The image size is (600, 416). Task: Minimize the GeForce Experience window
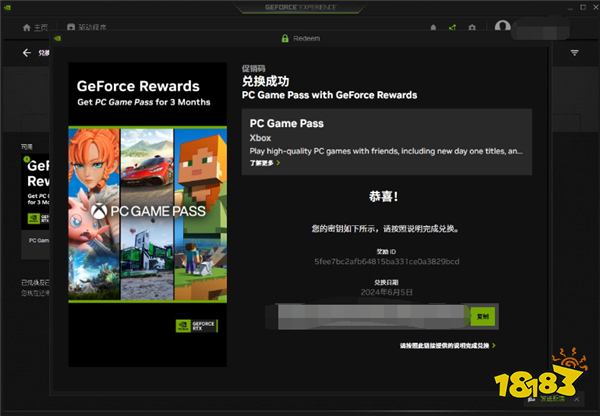570,7
